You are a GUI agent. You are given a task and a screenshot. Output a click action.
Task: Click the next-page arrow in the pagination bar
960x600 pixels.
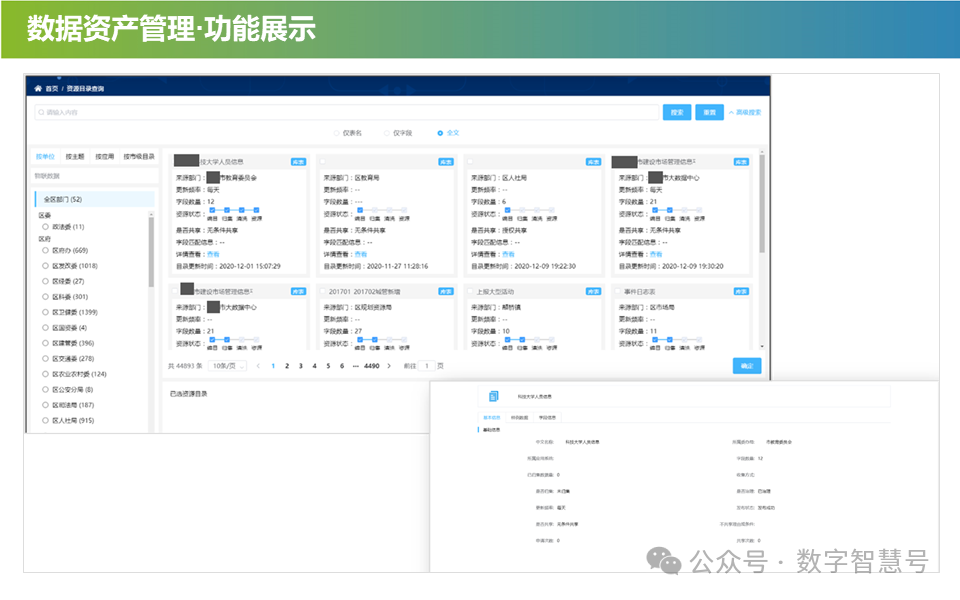[389, 365]
